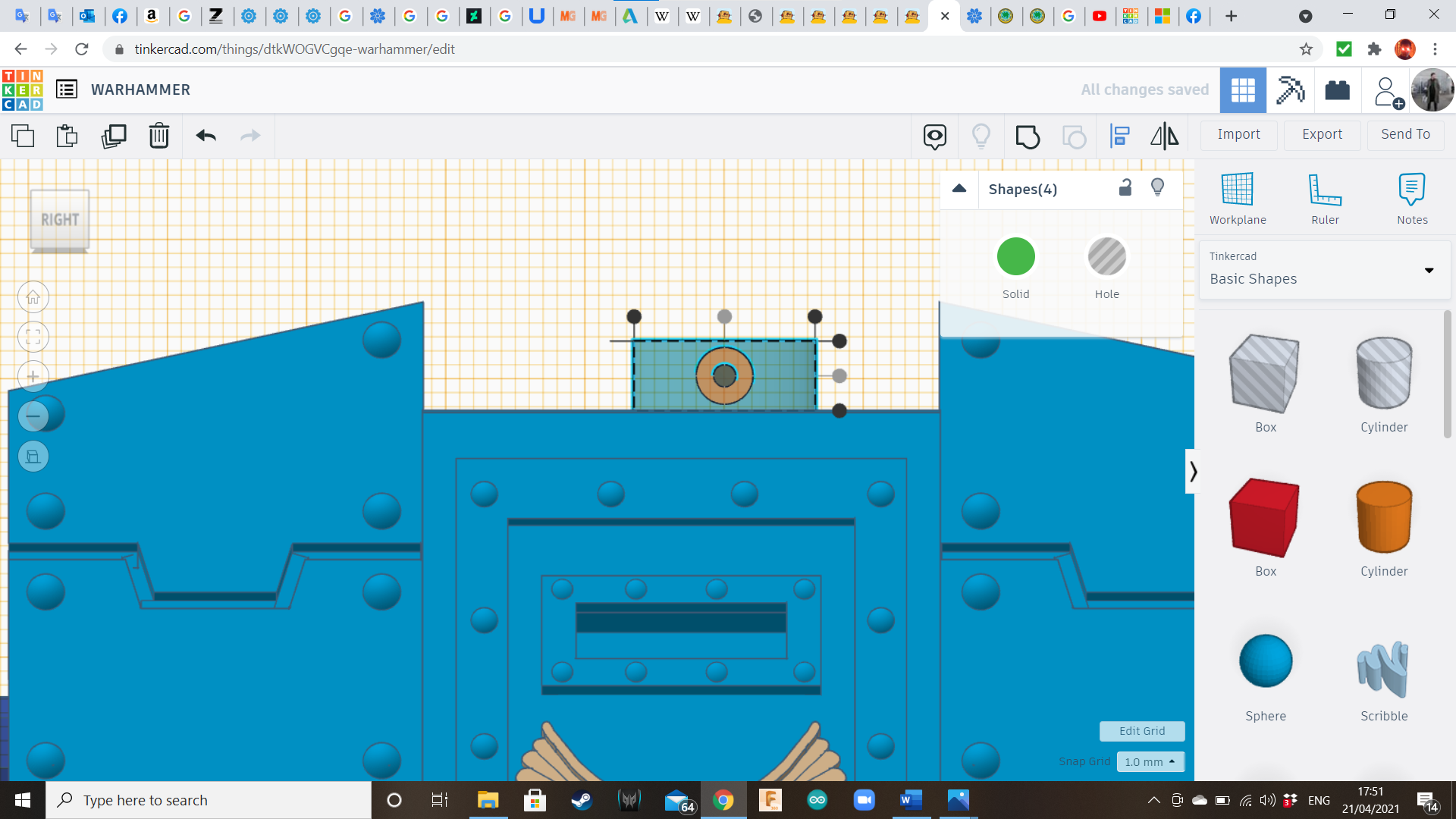1456x819 pixels.
Task: Select the Ruler tool
Action: click(x=1324, y=199)
